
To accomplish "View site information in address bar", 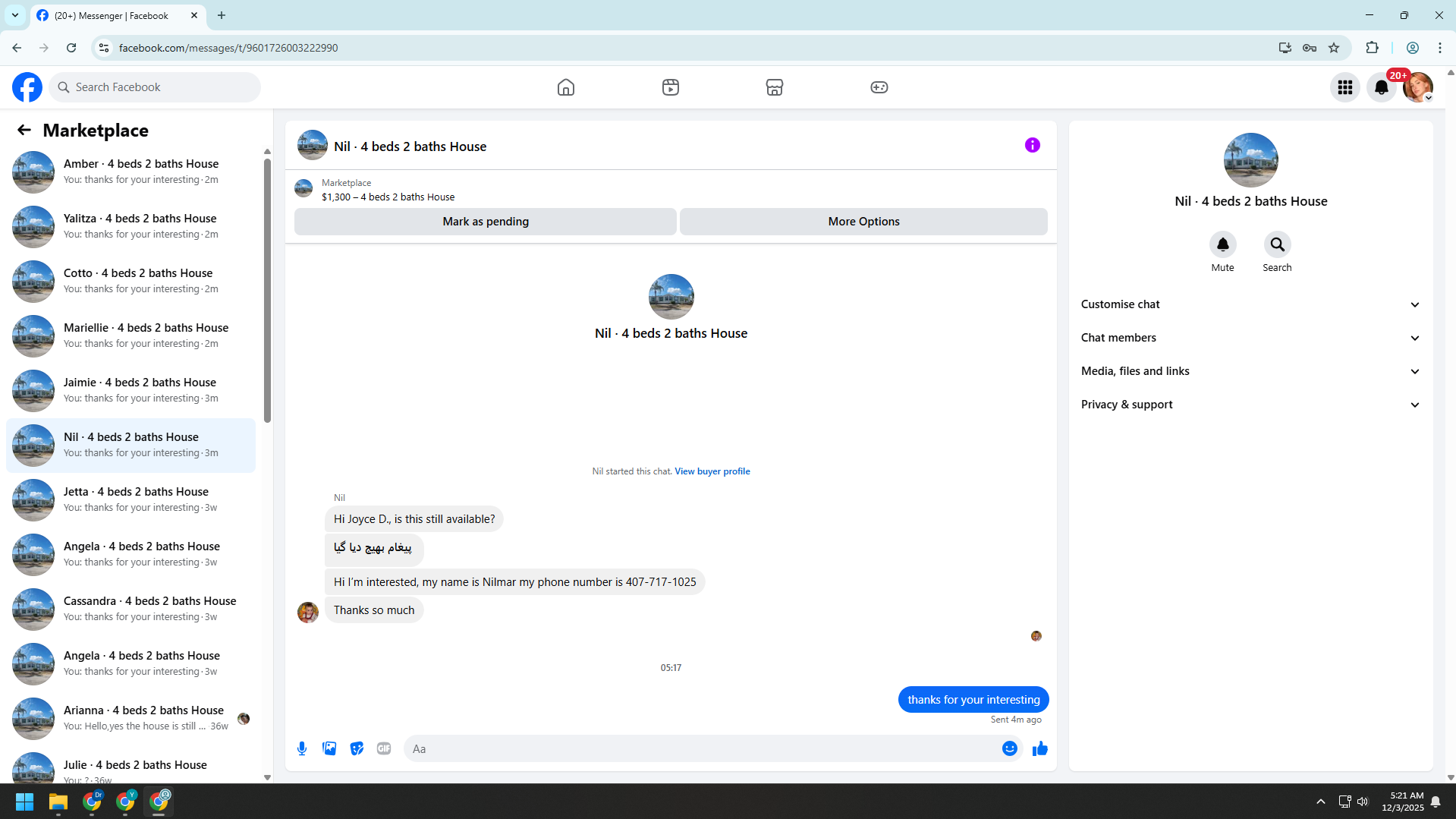I will (104, 48).
